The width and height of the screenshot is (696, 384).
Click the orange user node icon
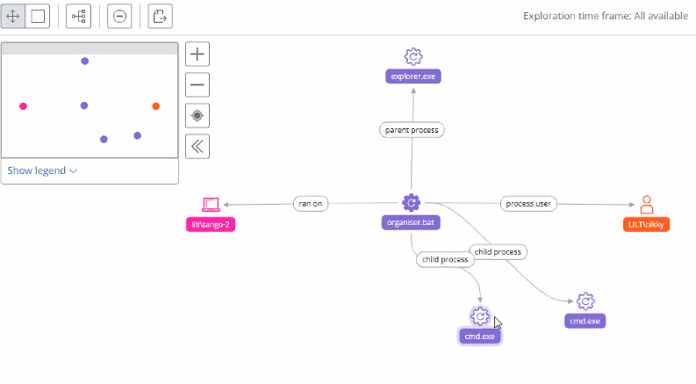click(647, 205)
